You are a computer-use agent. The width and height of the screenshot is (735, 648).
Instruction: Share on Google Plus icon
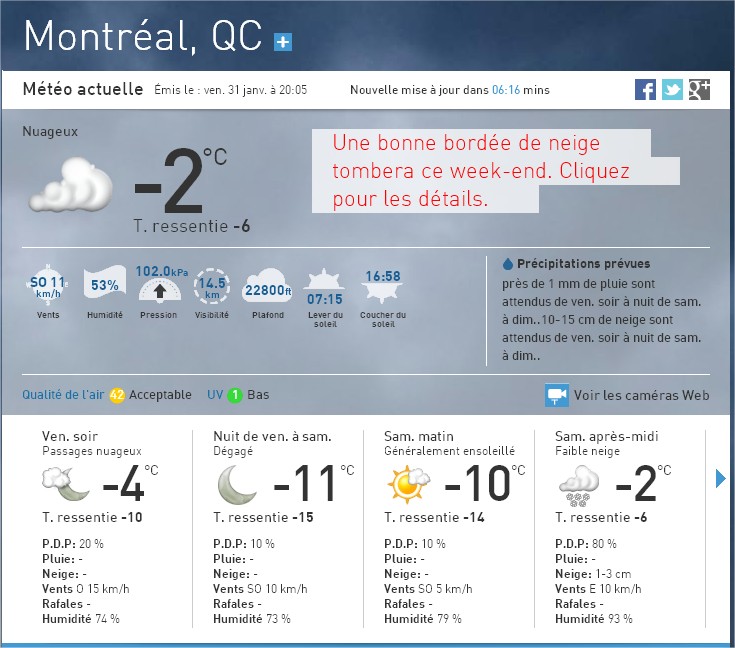[x=699, y=89]
